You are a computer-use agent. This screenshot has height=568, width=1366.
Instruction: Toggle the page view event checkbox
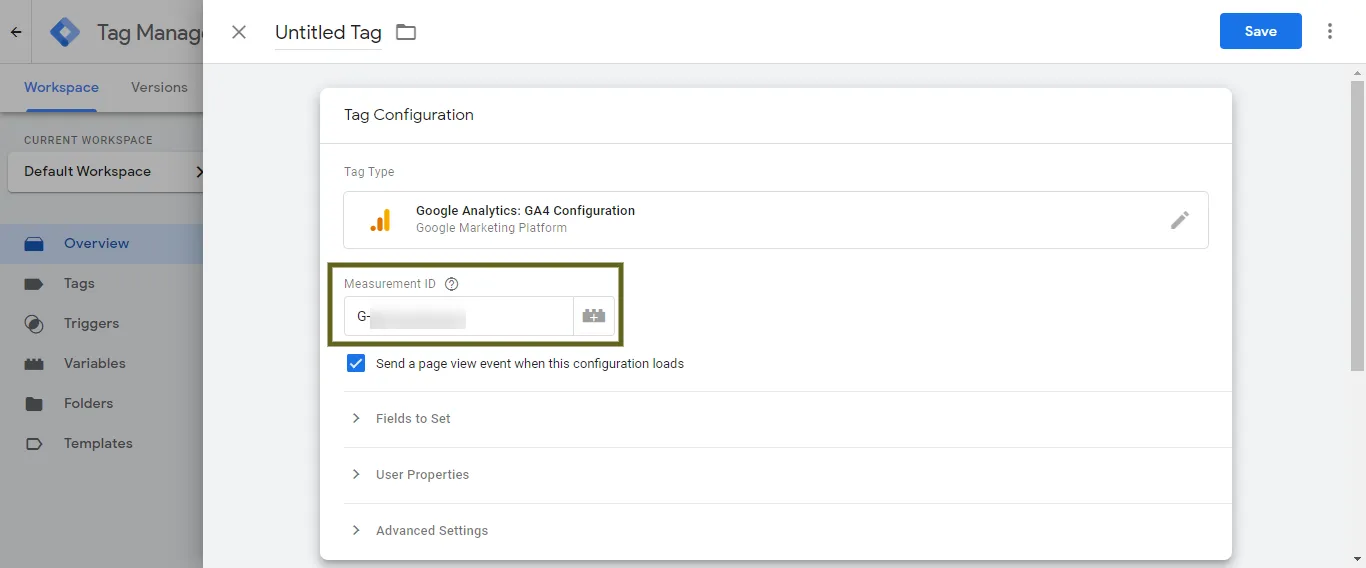[356, 363]
